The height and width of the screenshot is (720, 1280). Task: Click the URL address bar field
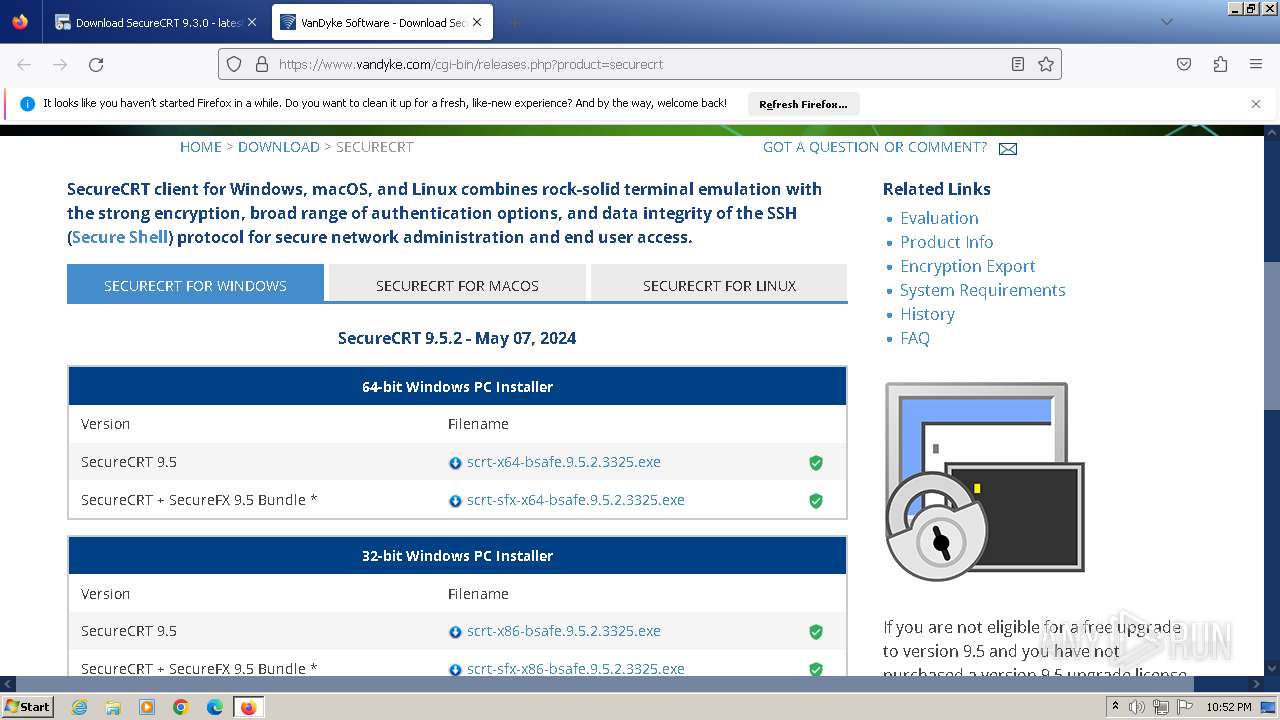(640, 64)
